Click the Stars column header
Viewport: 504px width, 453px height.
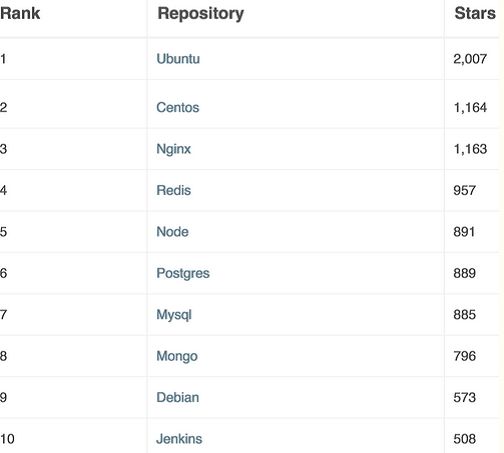475,13
